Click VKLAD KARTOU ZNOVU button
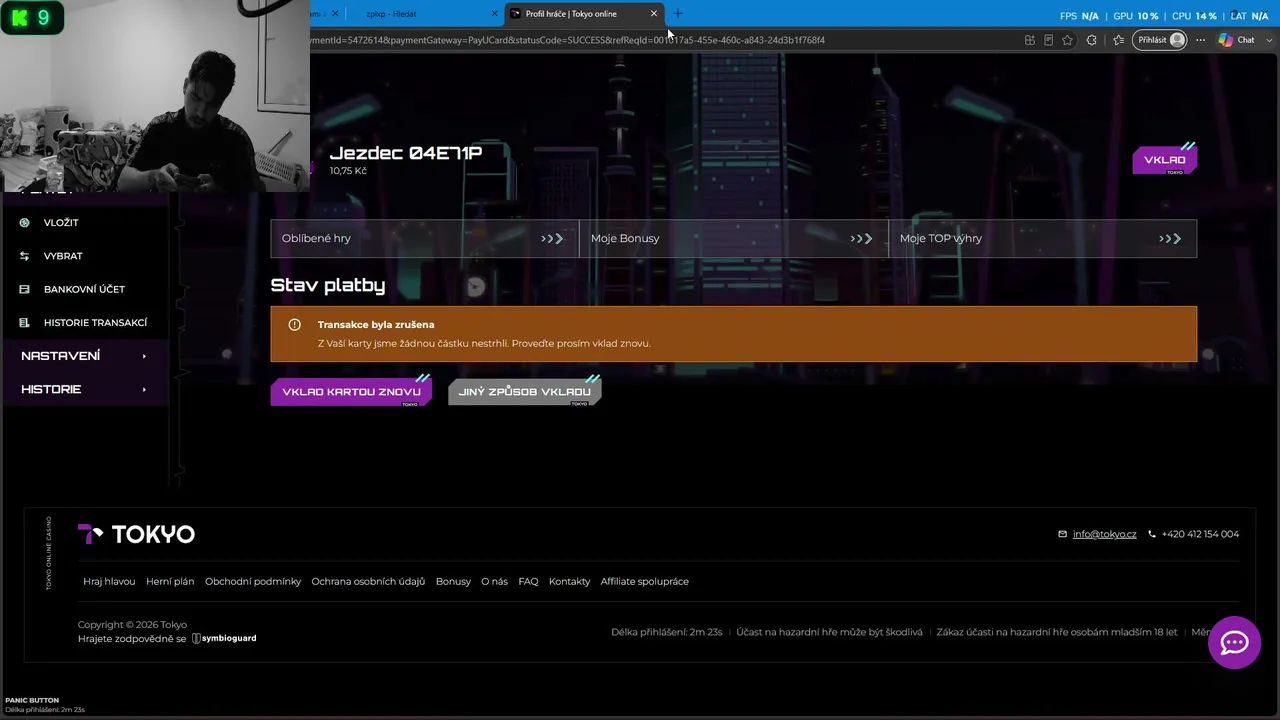 tap(351, 392)
